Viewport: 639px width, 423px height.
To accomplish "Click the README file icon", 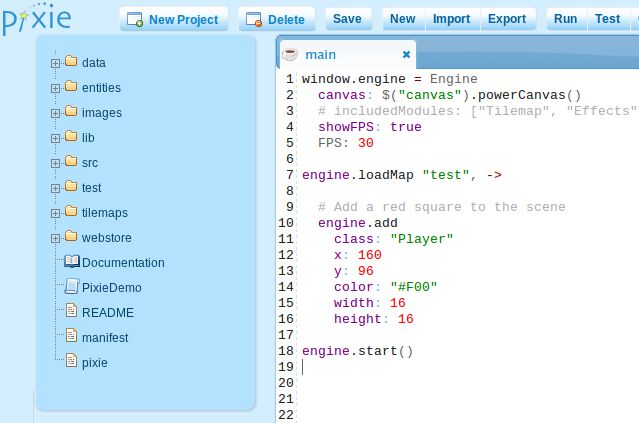I will tap(71, 311).
